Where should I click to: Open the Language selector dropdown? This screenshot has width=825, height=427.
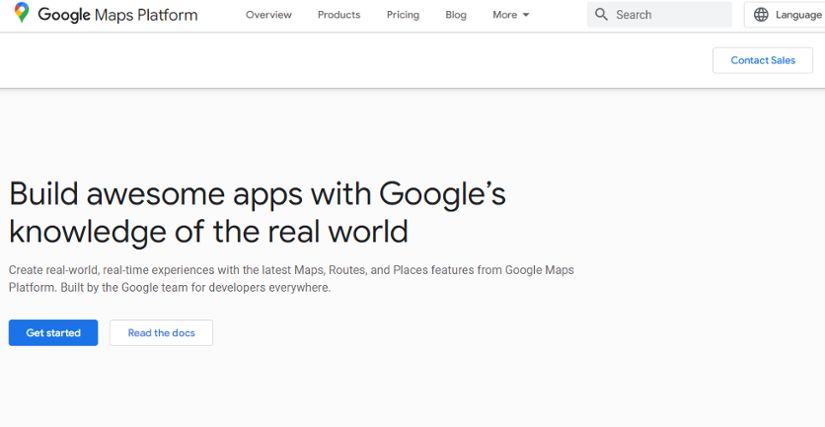point(784,15)
